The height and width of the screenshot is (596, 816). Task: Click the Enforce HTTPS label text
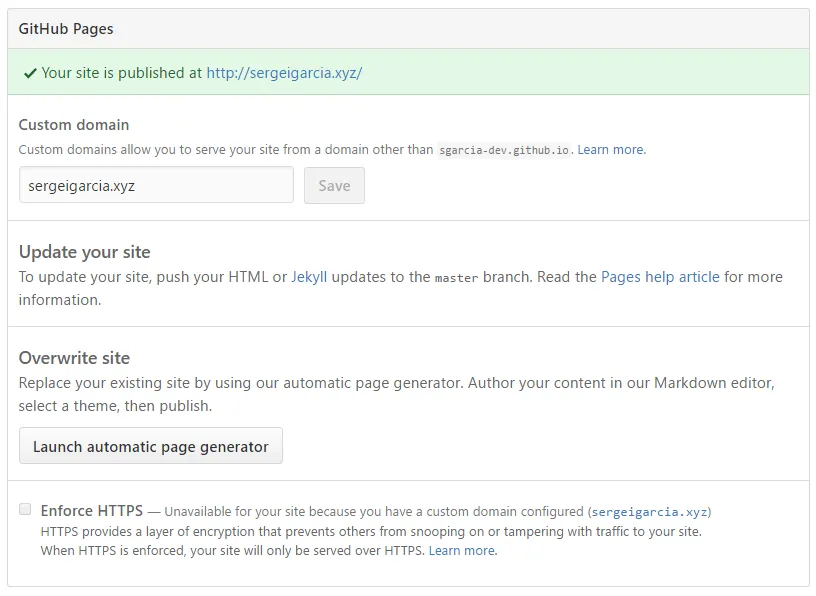point(92,511)
